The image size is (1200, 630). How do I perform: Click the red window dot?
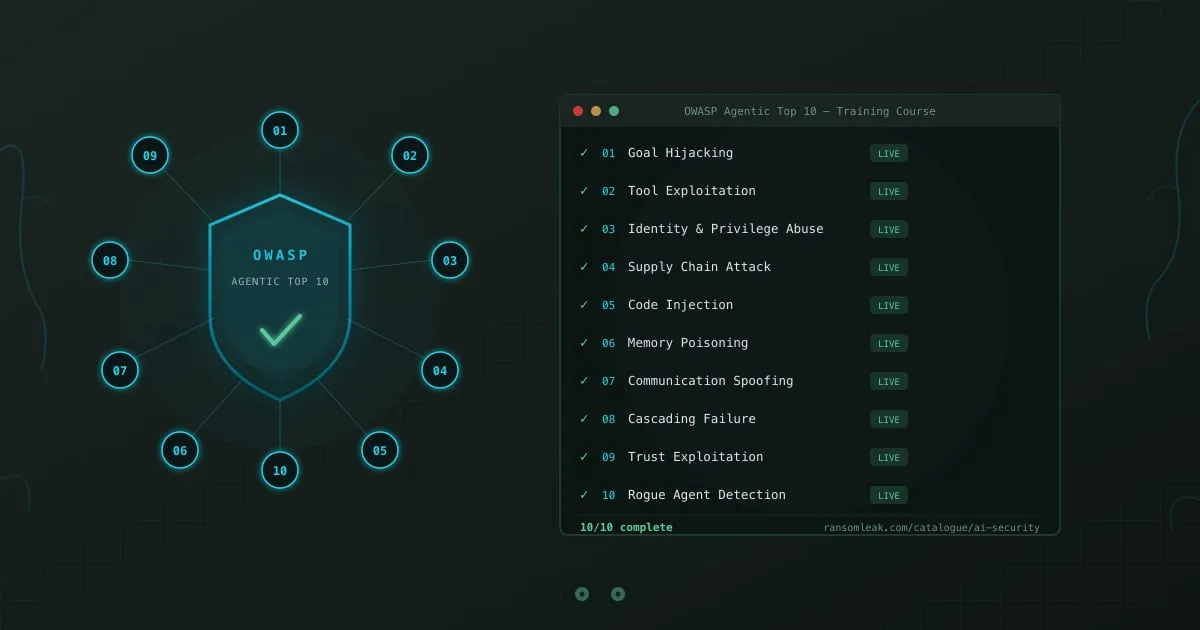(578, 111)
